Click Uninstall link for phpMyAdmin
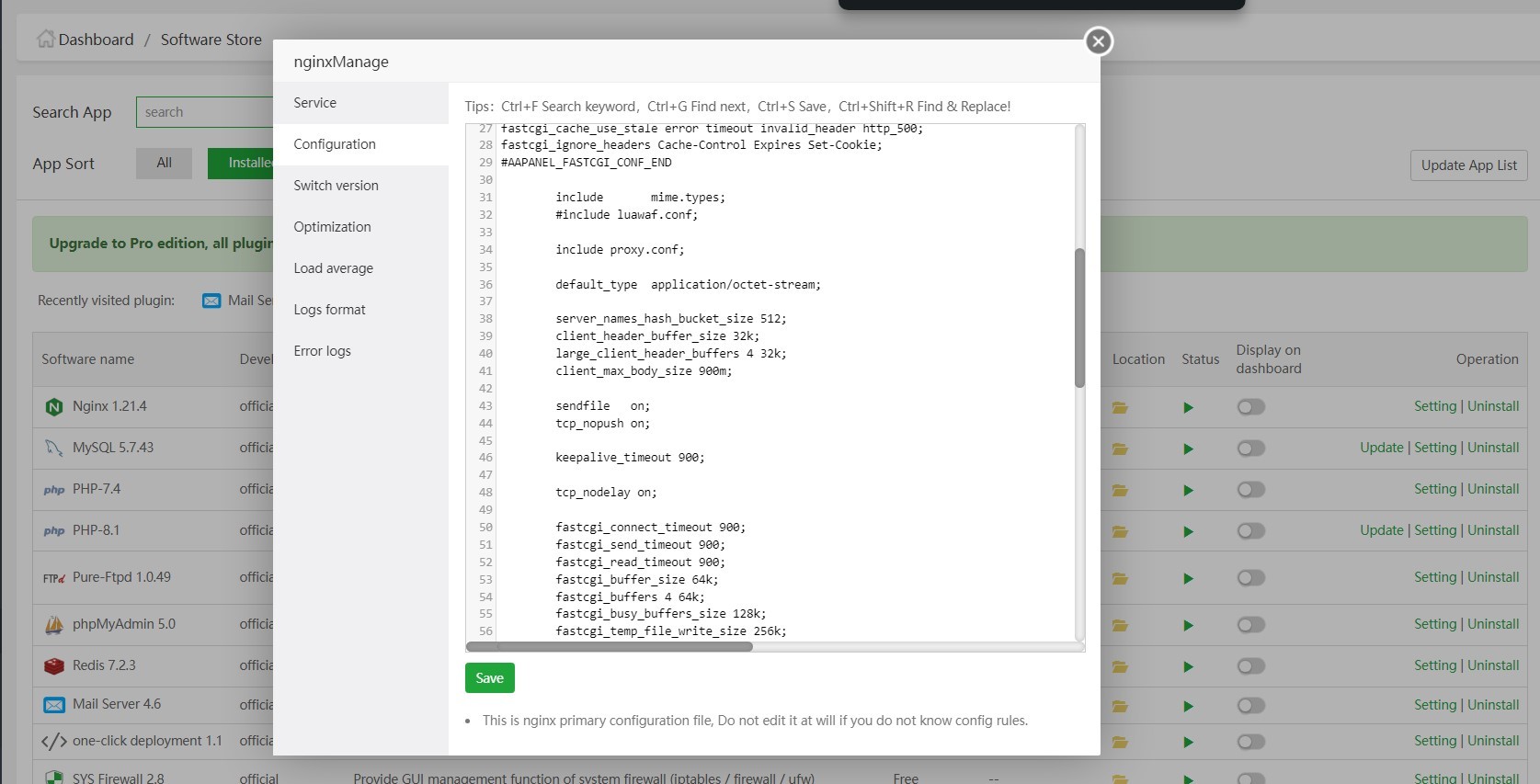Image resolution: width=1540 pixels, height=784 pixels. pyautogui.click(x=1493, y=624)
